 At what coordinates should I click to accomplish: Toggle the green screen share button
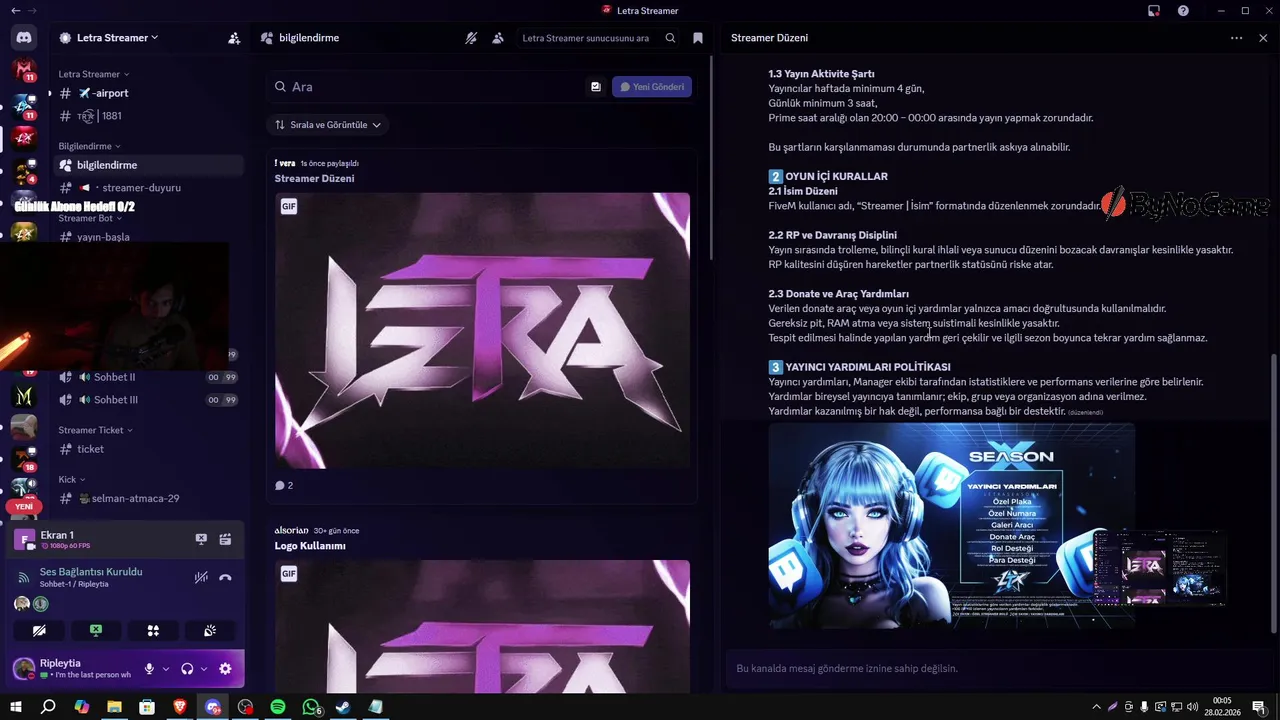(96, 631)
